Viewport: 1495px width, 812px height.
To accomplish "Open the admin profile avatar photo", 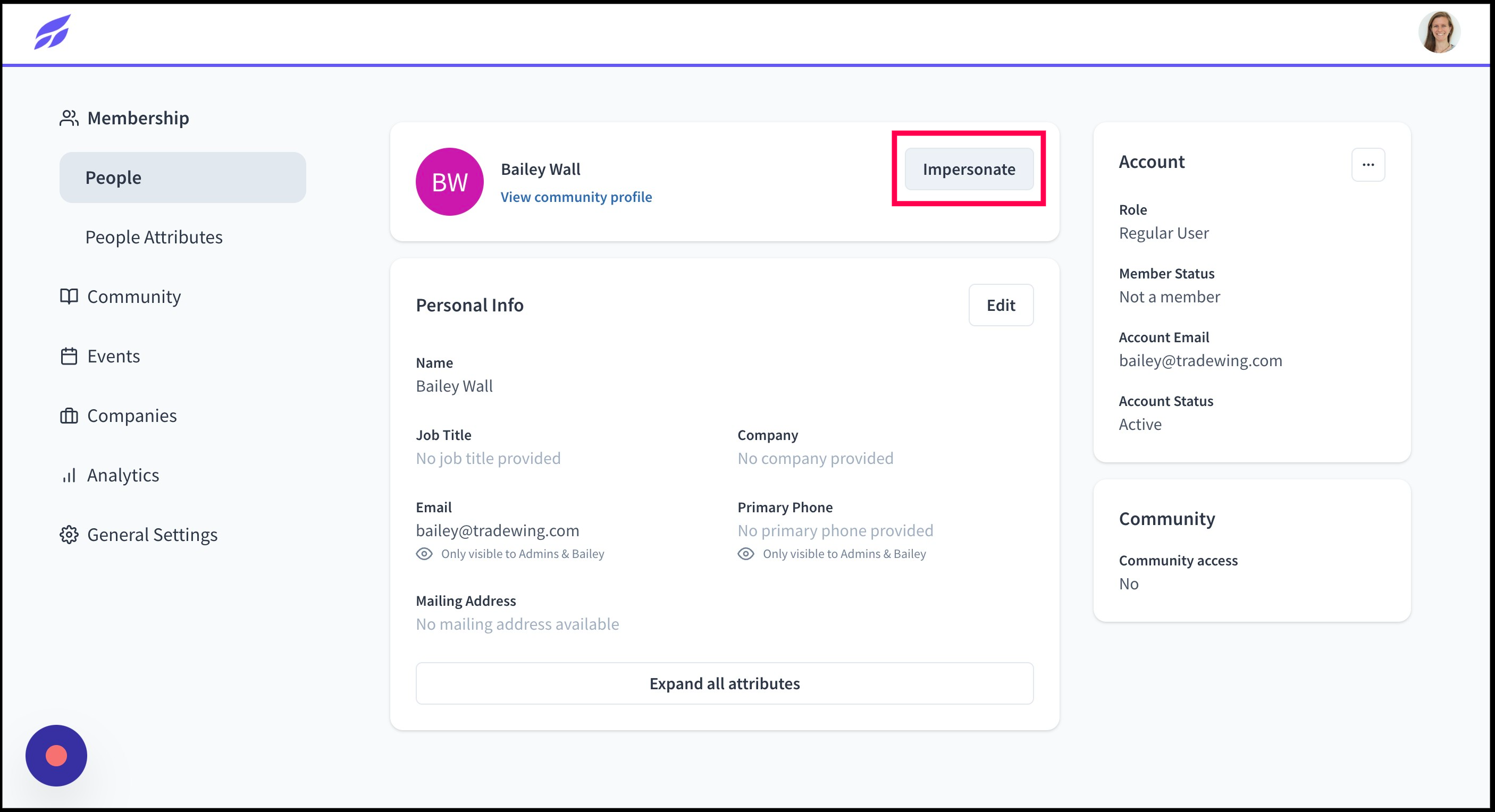I will click(1439, 32).
